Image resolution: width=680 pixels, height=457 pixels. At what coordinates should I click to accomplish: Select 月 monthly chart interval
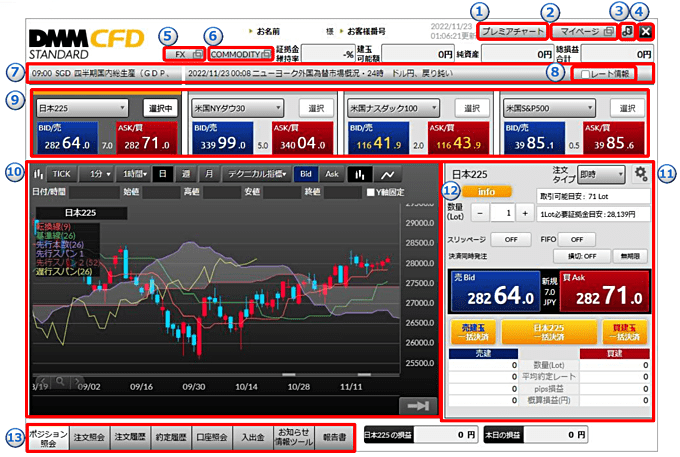[x=209, y=174]
